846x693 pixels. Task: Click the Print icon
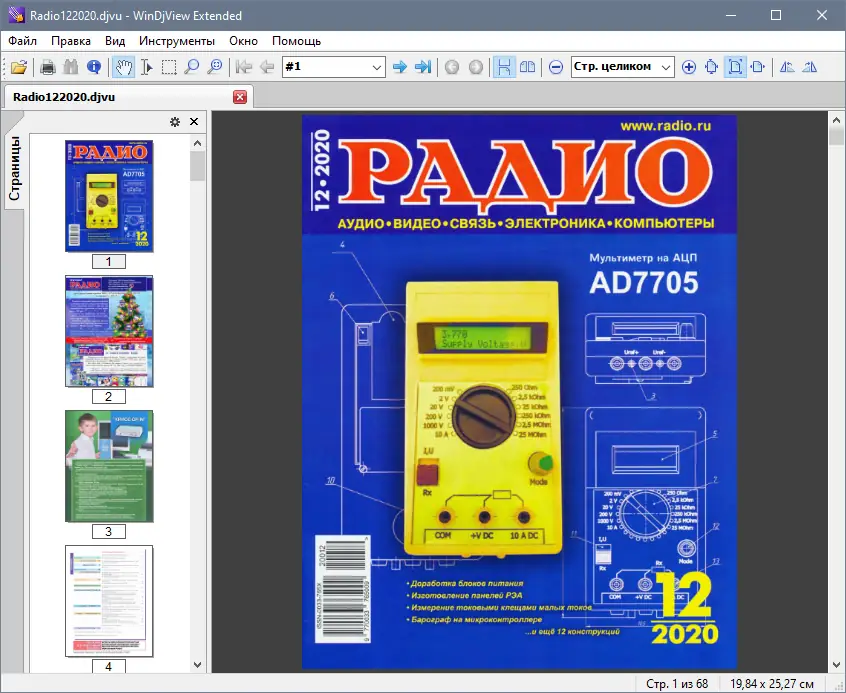click(48, 67)
